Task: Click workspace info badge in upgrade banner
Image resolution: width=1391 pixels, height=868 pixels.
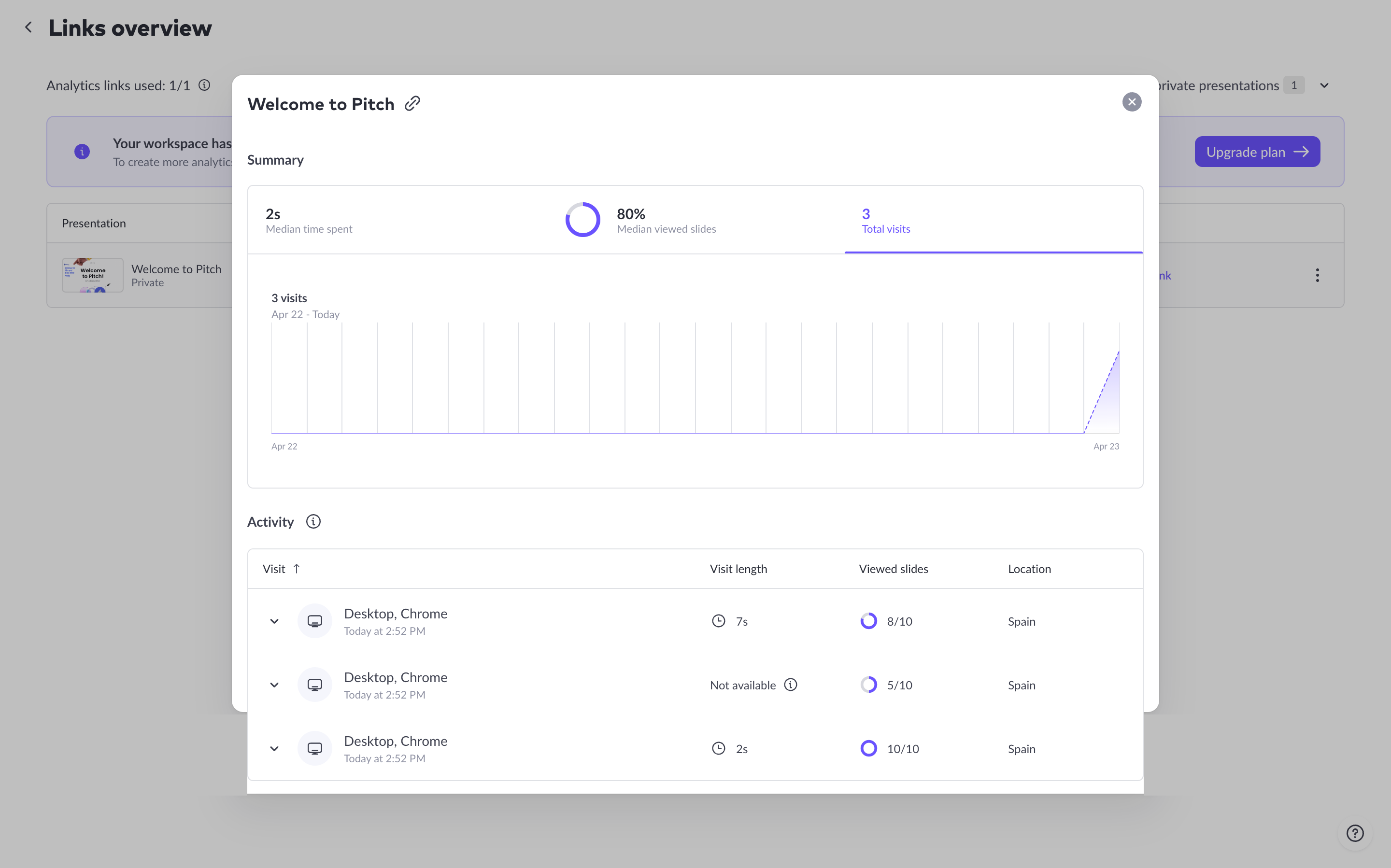Action: click(x=82, y=152)
